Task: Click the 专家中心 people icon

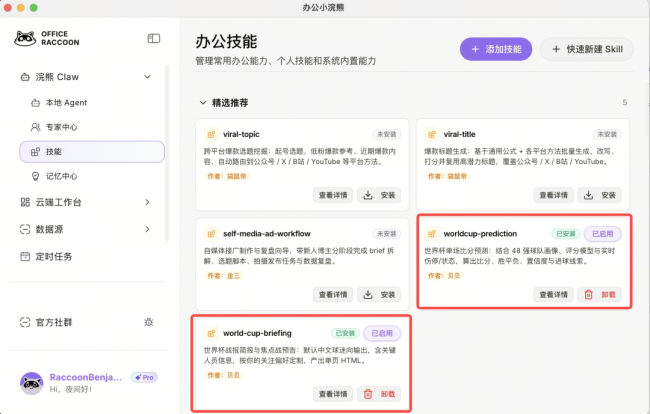Action: point(36,127)
